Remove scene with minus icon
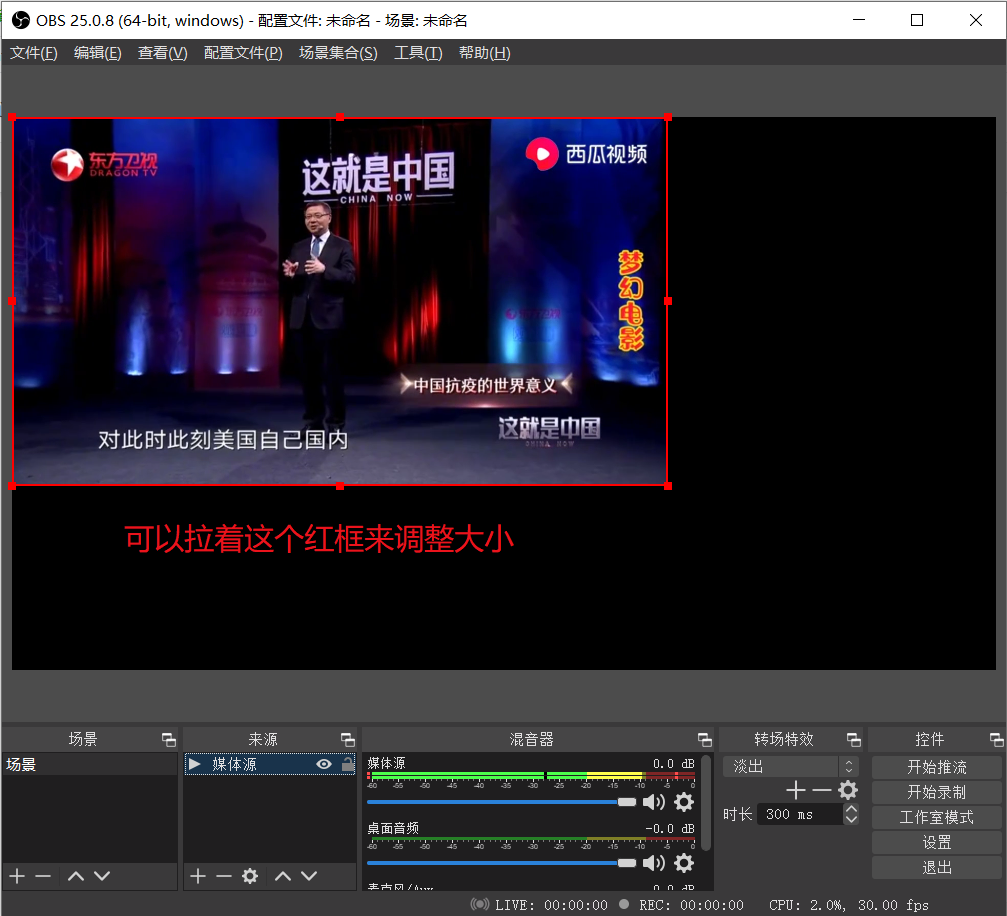 pyautogui.click(x=43, y=876)
